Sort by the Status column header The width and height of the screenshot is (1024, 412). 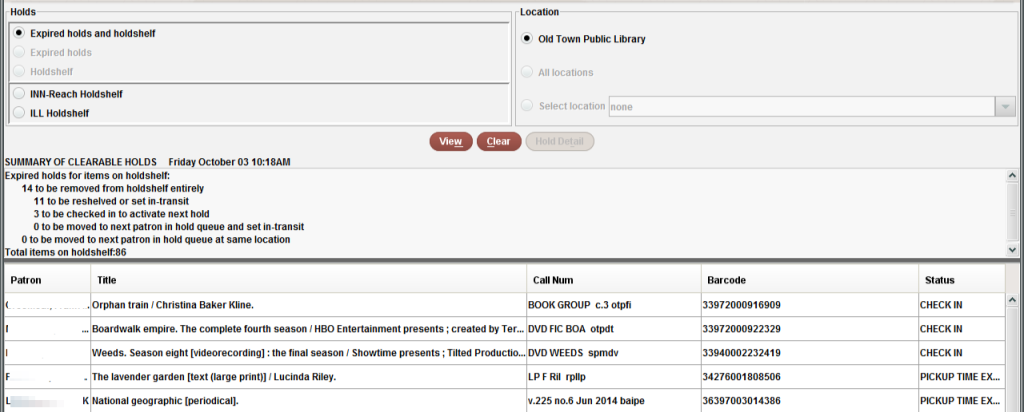point(960,281)
